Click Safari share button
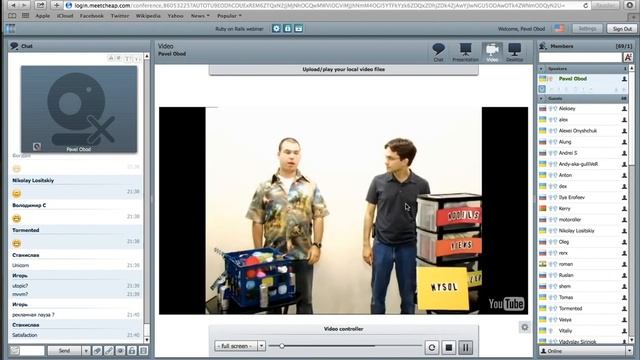Viewport: 640px width, 360px height. pos(40,5)
